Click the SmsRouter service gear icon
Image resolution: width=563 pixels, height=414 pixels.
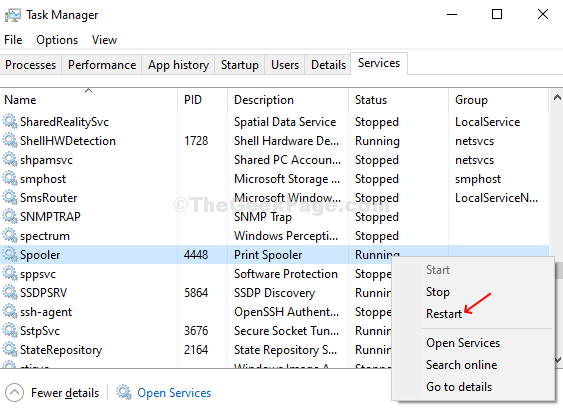pyautogui.click(x=10, y=197)
